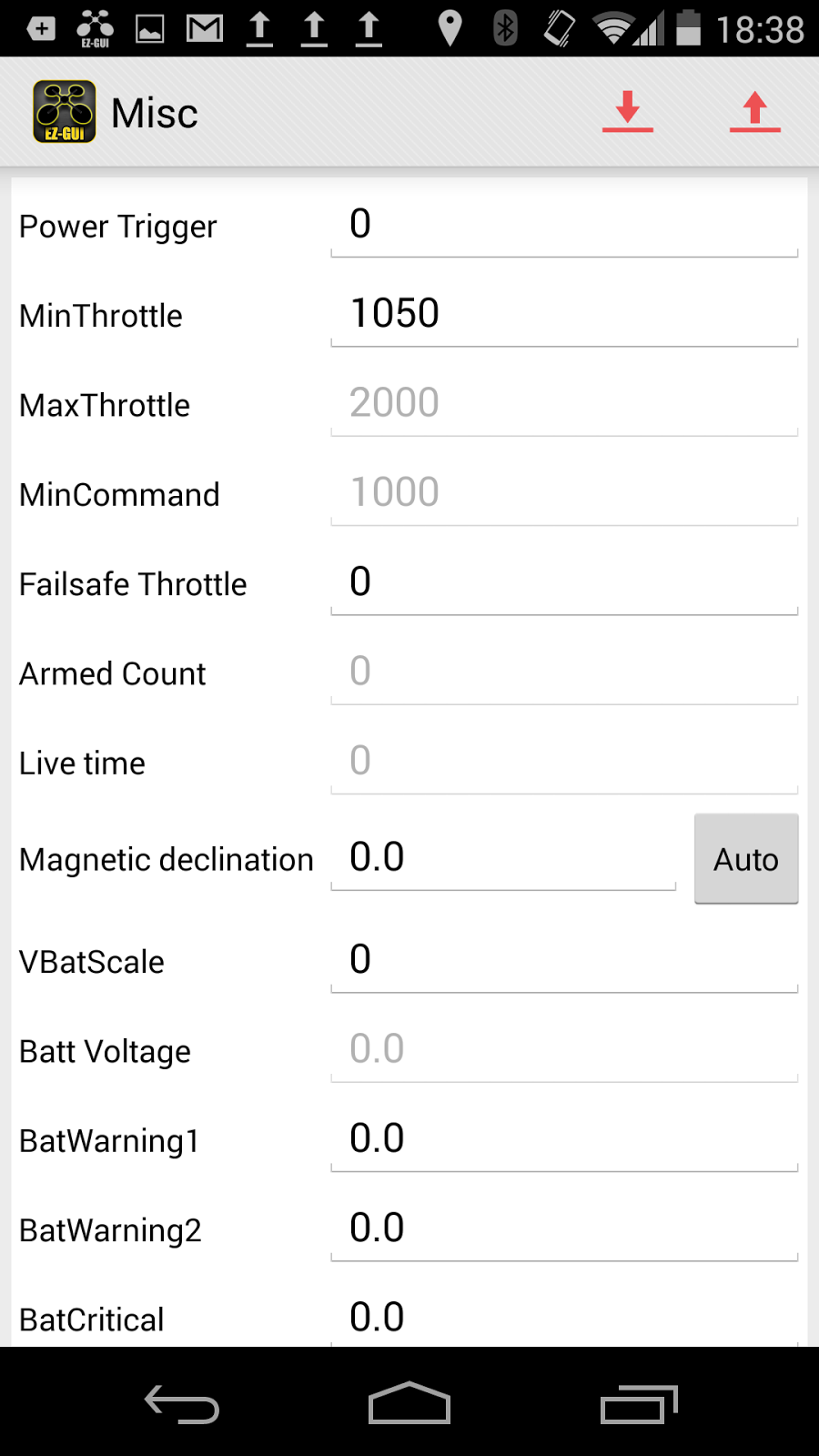
Task: Tap the Gmail notification icon in status bar
Action: point(205,29)
